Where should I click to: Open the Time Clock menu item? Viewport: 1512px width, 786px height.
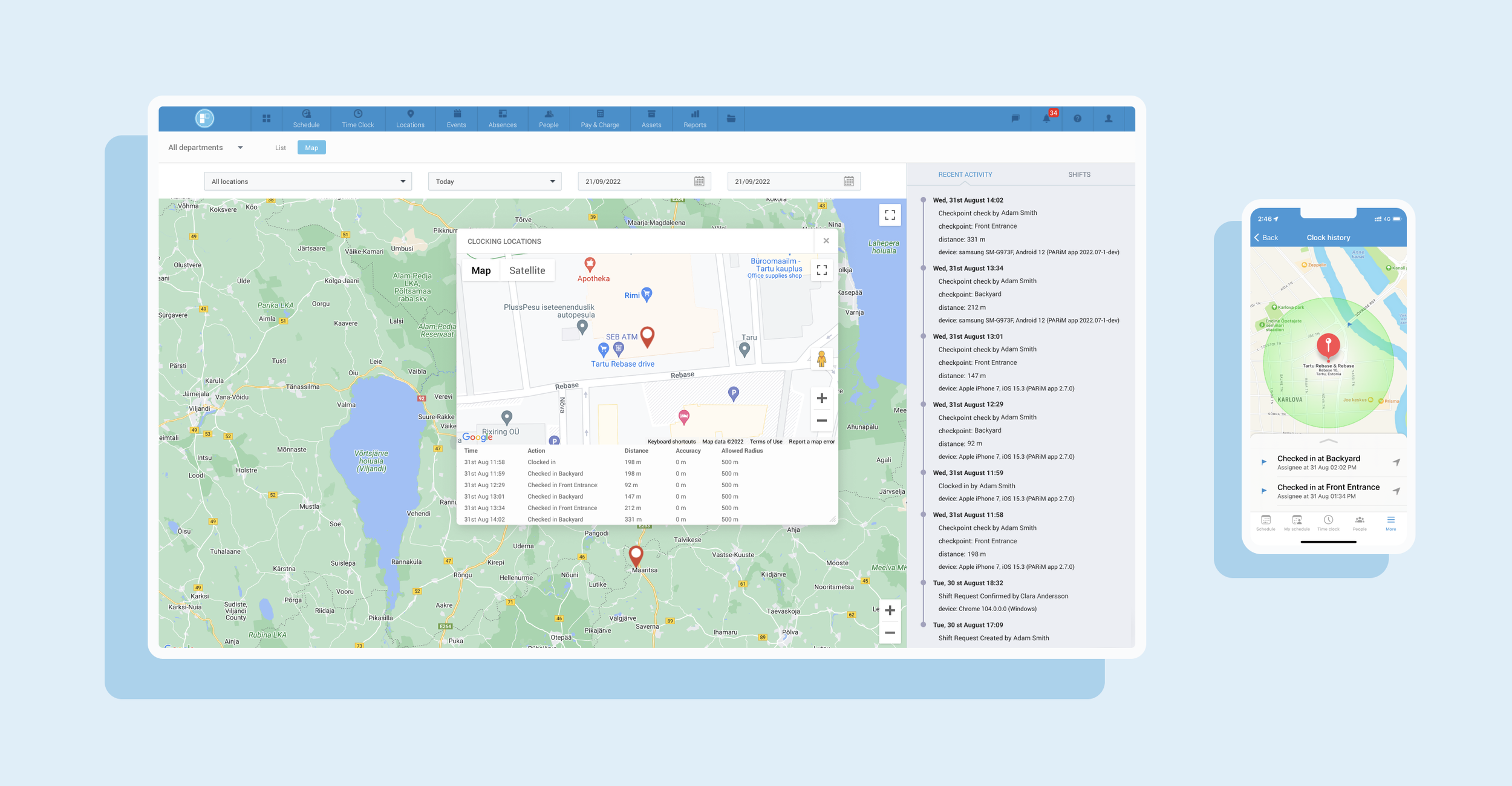click(x=357, y=119)
